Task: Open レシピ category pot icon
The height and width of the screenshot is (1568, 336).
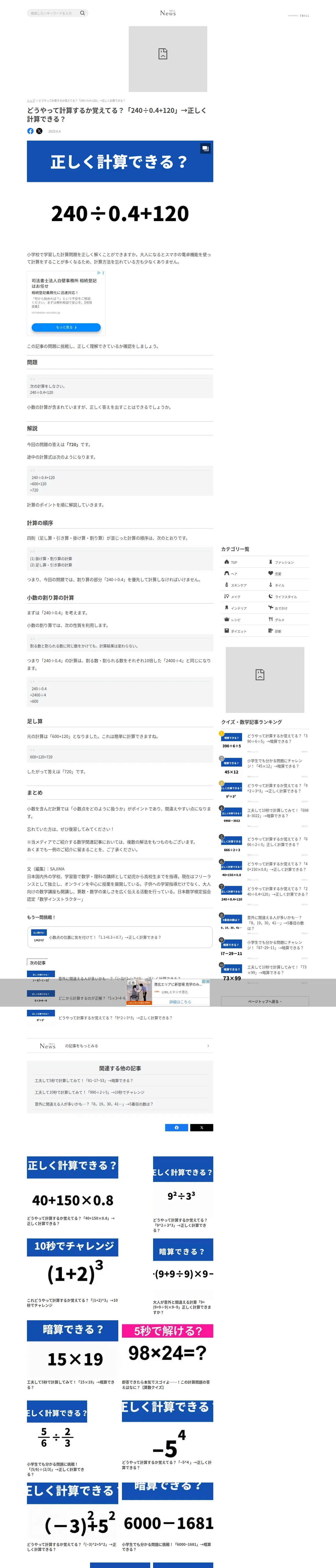Action: (227, 620)
